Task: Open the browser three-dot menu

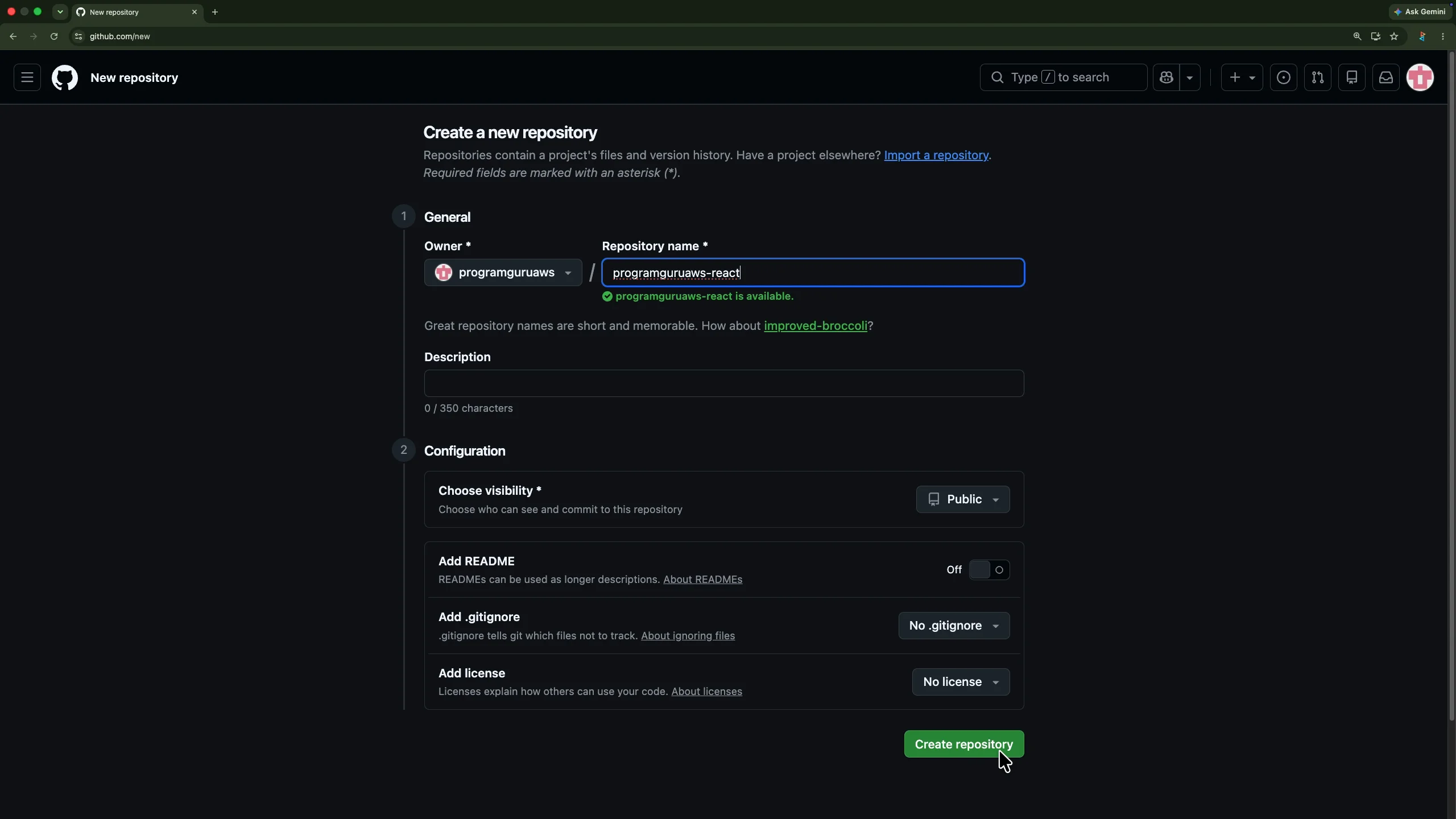Action: pyautogui.click(x=1443, y=36)
